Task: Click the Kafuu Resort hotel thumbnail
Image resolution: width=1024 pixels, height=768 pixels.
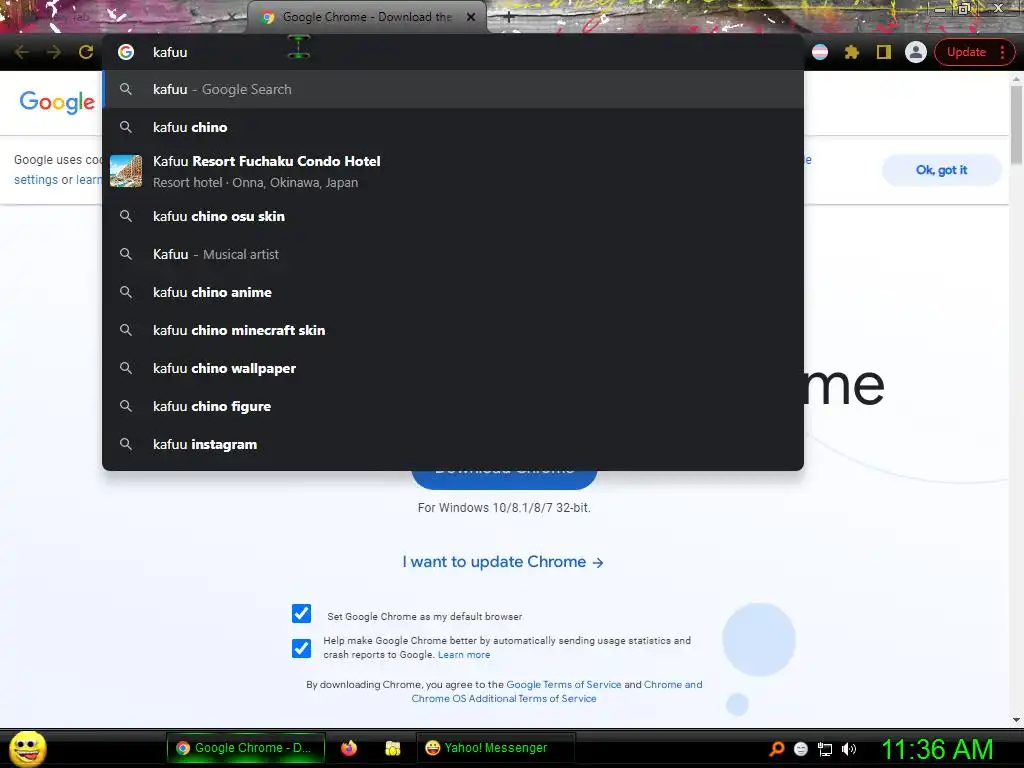Action: point(126,171)
